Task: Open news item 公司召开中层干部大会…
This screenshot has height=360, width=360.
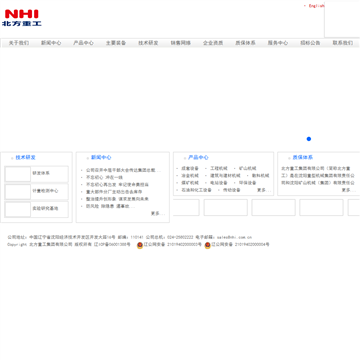Action: tap(123, 170)
